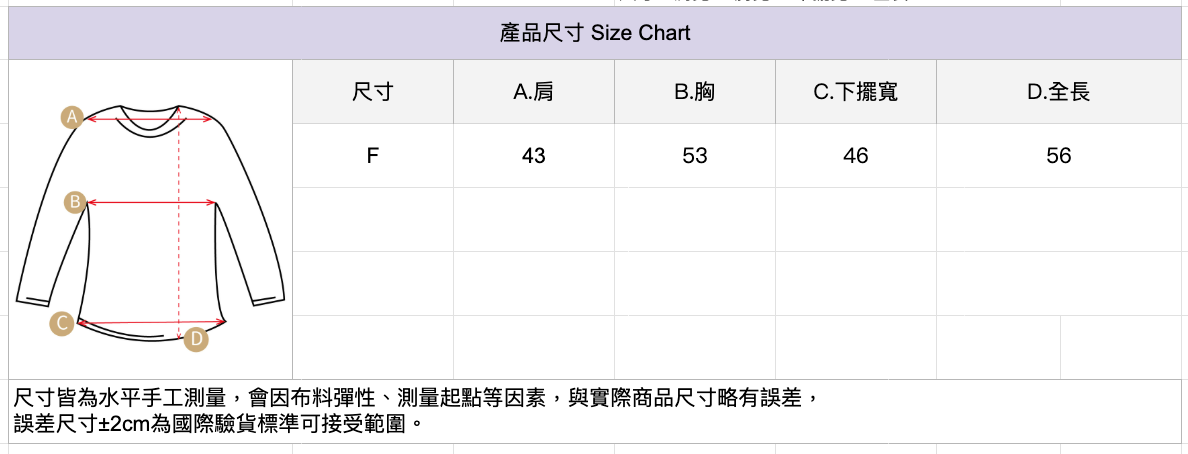Click the circle marker labeled D
The width and height of the screenshot is (1188, 454).
(197, 339)
